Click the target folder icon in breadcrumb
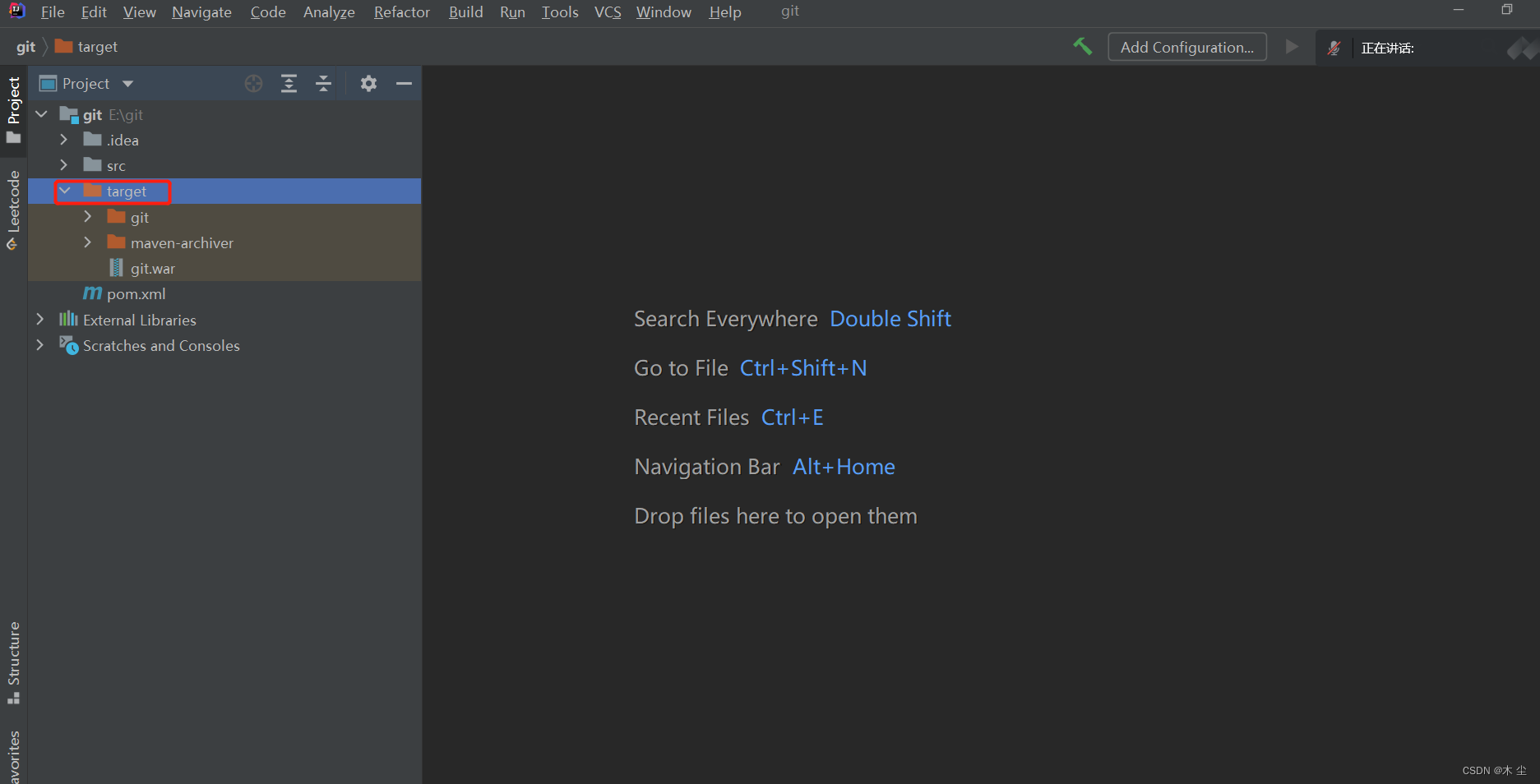 (64, 46)
